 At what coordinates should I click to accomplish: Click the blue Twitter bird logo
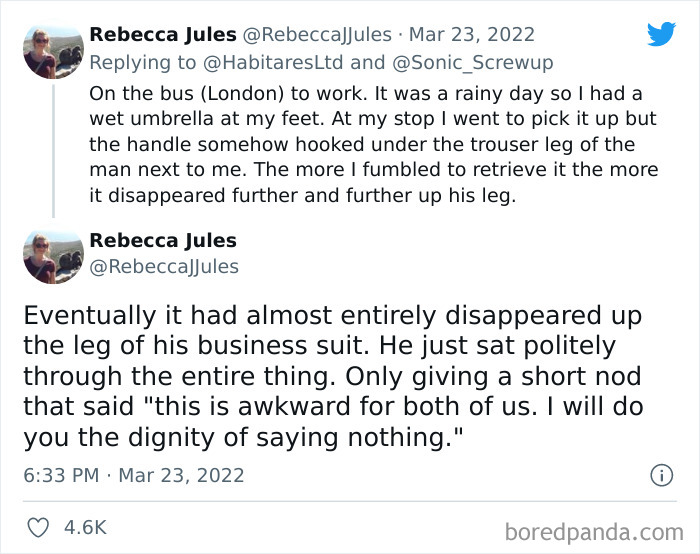[x=661, y=35]
